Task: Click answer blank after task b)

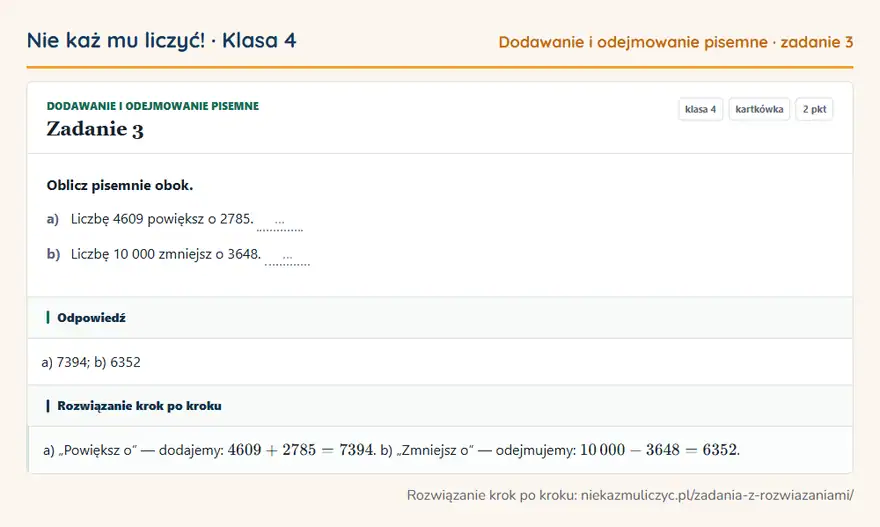Action: [287, 257]
